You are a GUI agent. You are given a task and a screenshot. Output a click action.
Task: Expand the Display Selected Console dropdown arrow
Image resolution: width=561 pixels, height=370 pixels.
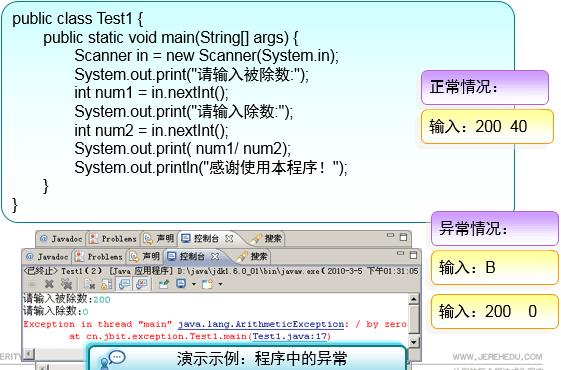pyautogui.click(x=194, y=284)
